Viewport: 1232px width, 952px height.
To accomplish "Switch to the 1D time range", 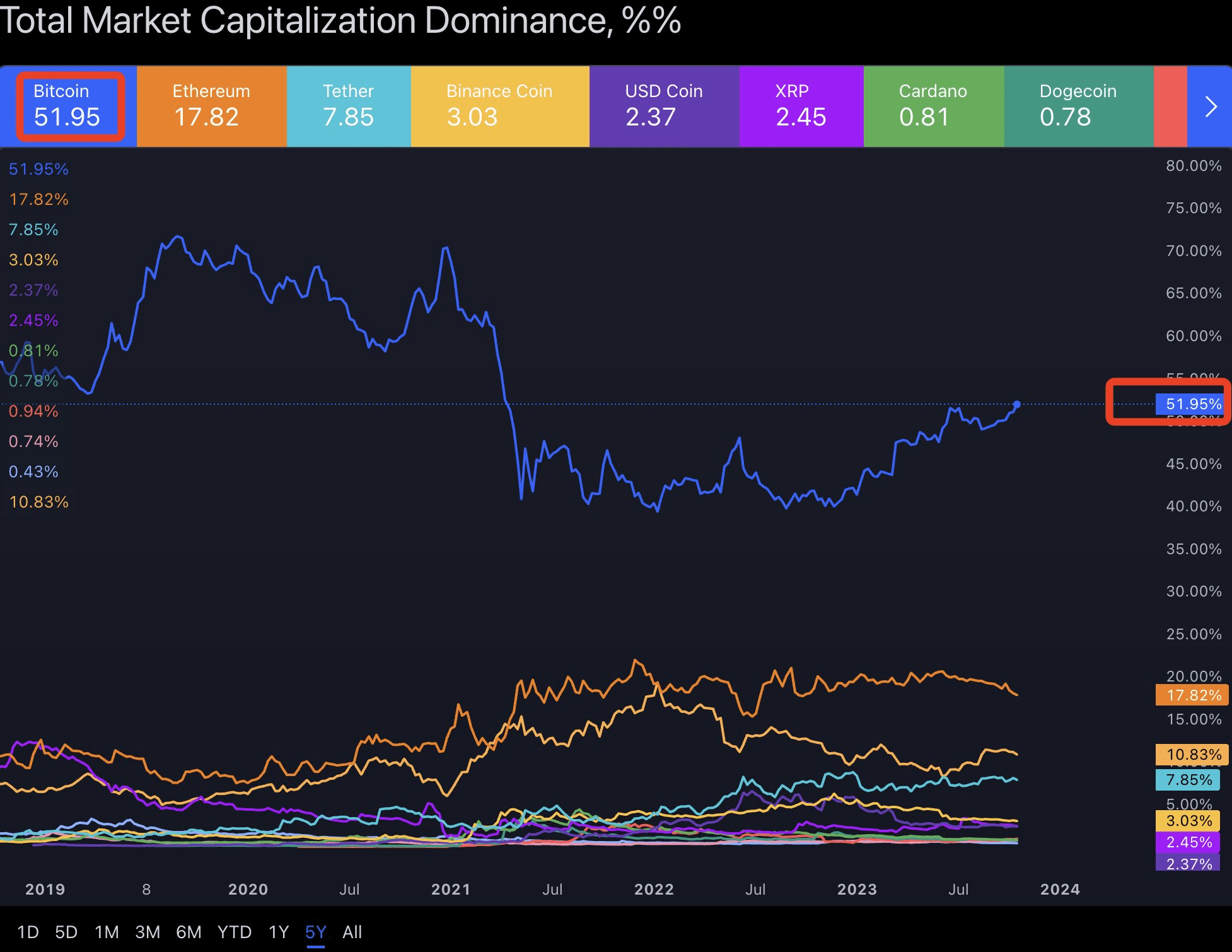I will tap(28, 932).
